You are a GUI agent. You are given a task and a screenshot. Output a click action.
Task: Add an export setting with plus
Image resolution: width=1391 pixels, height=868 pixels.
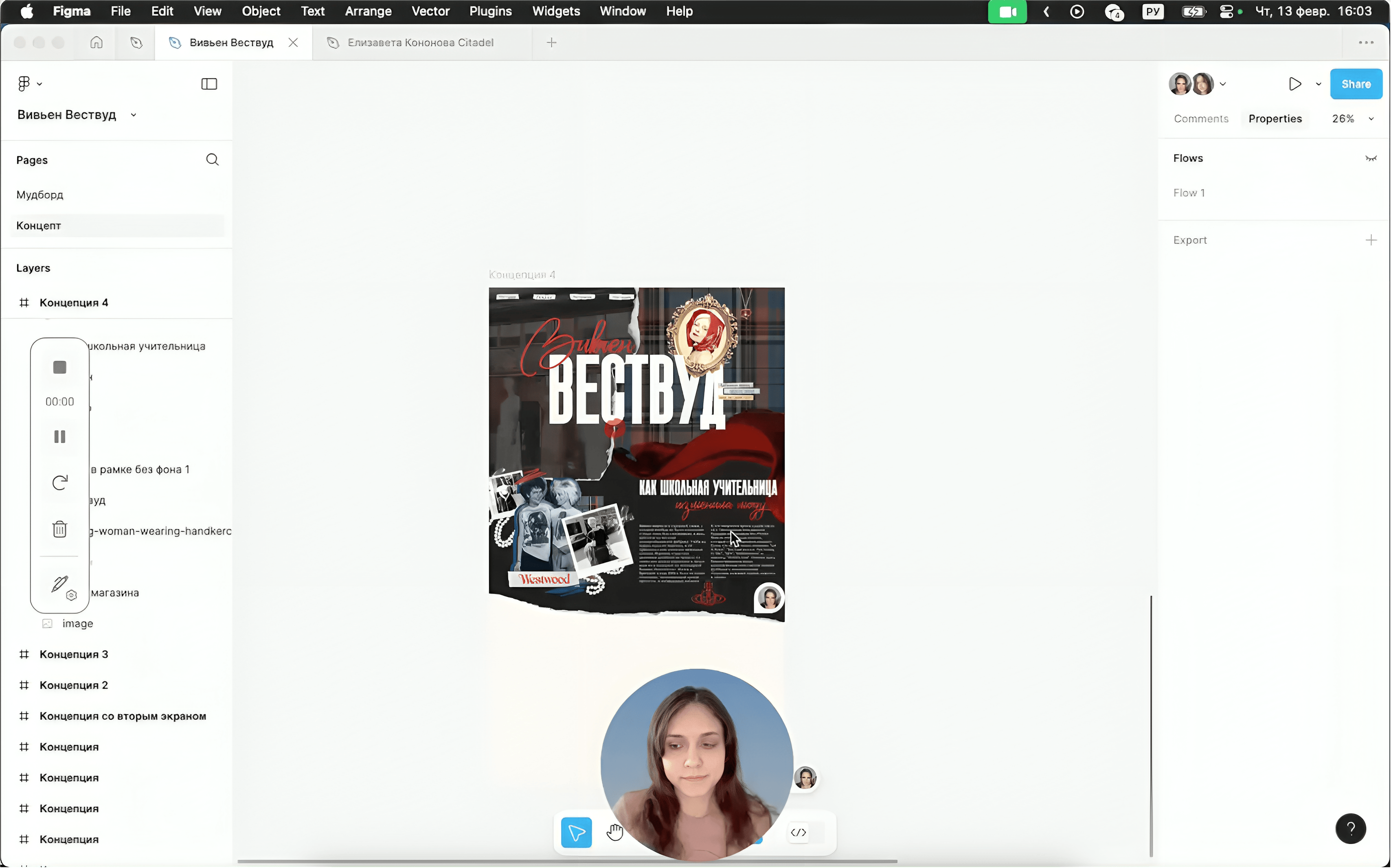[1371, 240]
